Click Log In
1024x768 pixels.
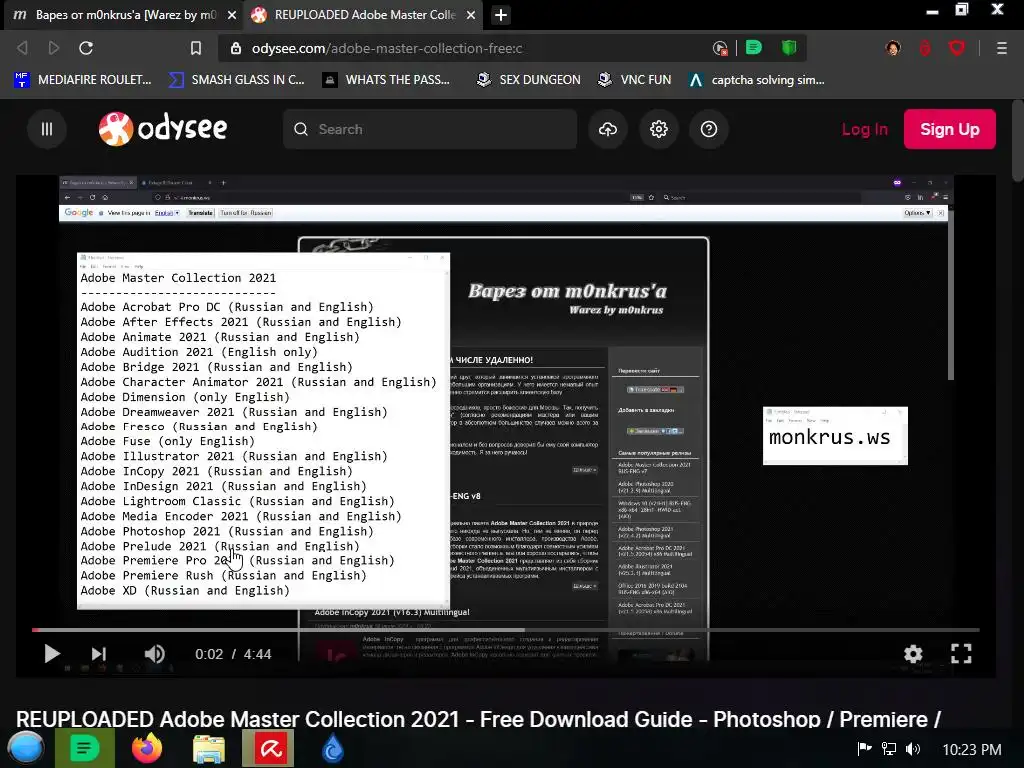864,129
